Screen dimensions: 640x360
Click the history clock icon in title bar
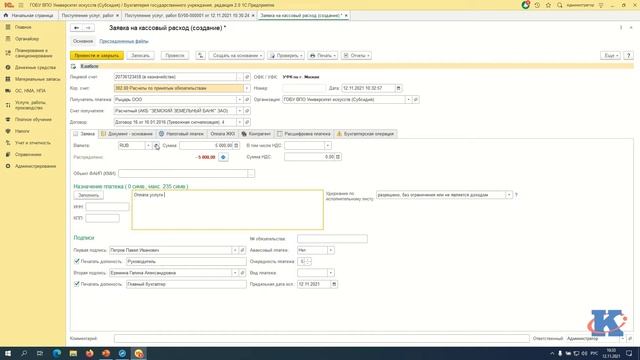pos(537,5)
